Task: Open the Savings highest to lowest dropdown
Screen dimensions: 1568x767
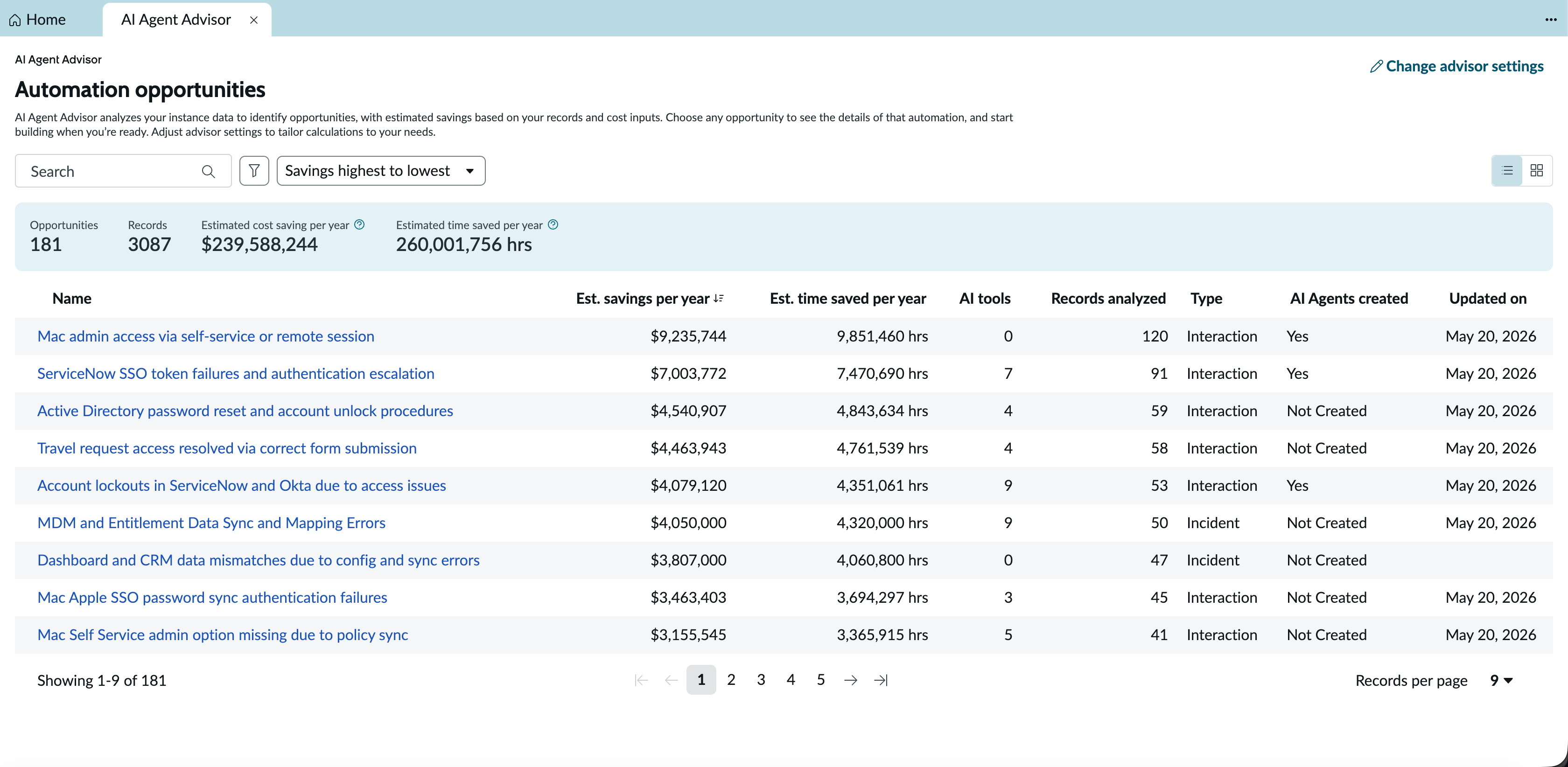Action: [x=381, y=171]
